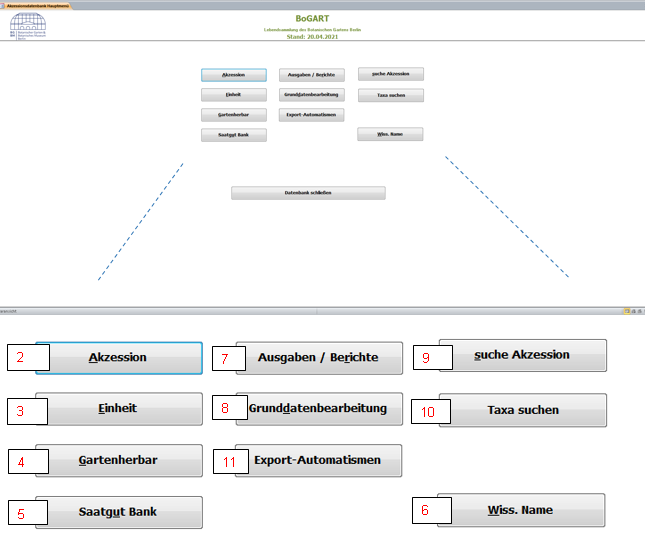Open enlarged Grunddatenbearbeitung button beside number 8
The height and width of the screenshot is (560, 645).
pos(319,408)
